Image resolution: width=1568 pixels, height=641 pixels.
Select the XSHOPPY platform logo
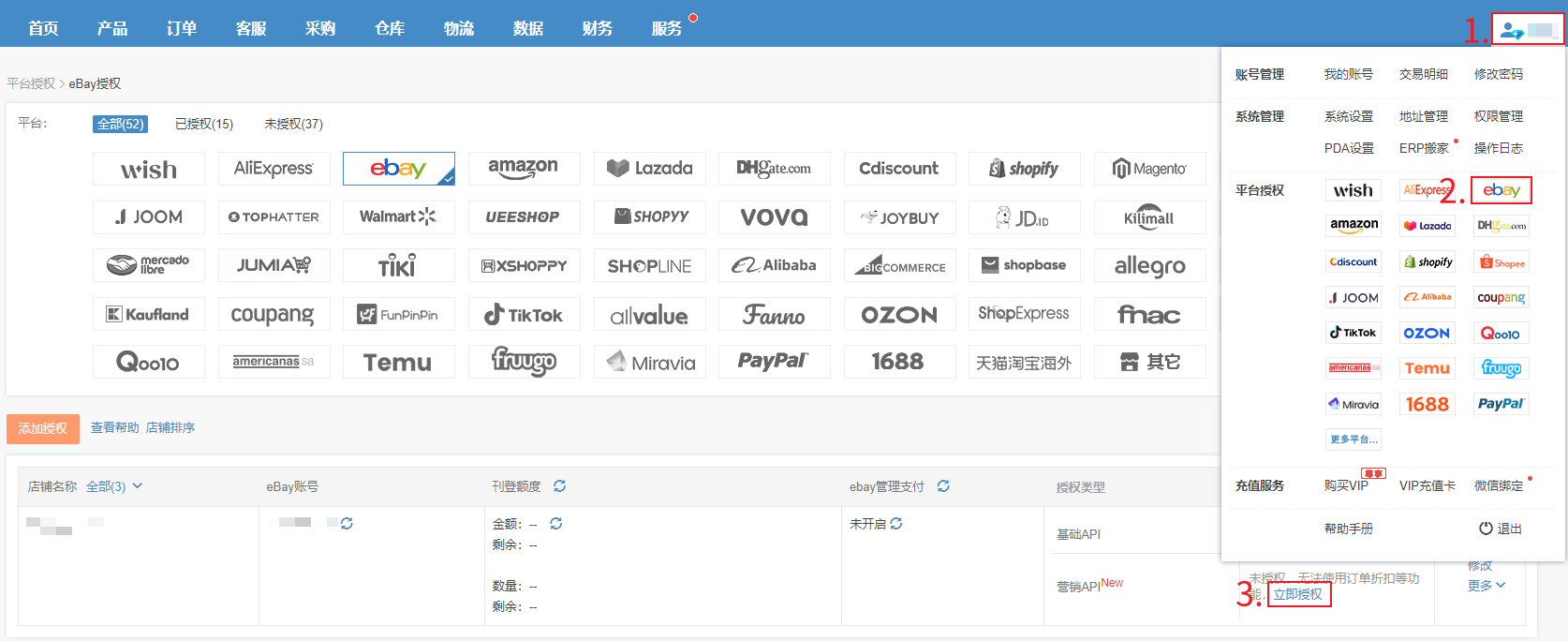click(x=524, y=265)
